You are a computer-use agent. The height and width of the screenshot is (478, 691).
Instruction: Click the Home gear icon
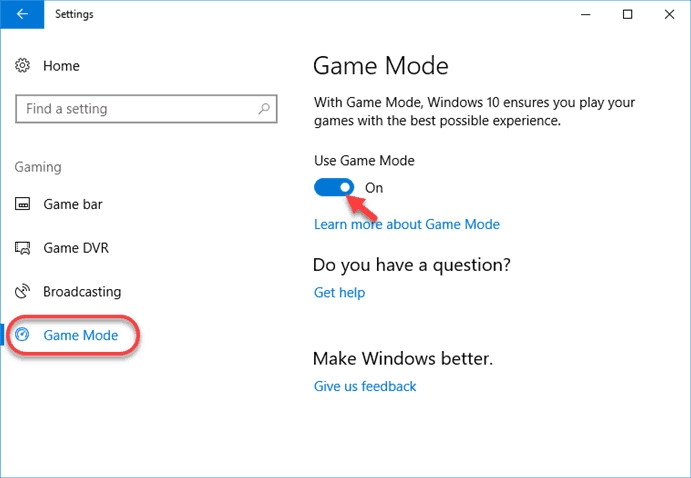coord(23,66)
